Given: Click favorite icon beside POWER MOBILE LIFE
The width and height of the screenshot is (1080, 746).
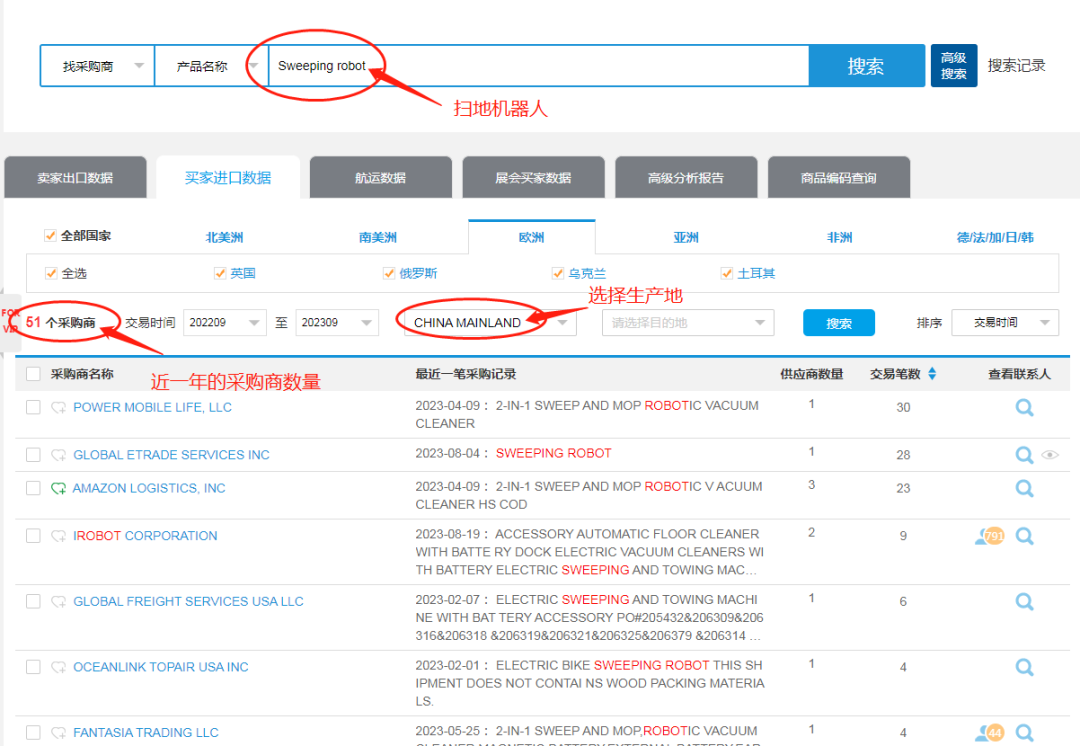Looking at the screenshot, I should point(59,408).
